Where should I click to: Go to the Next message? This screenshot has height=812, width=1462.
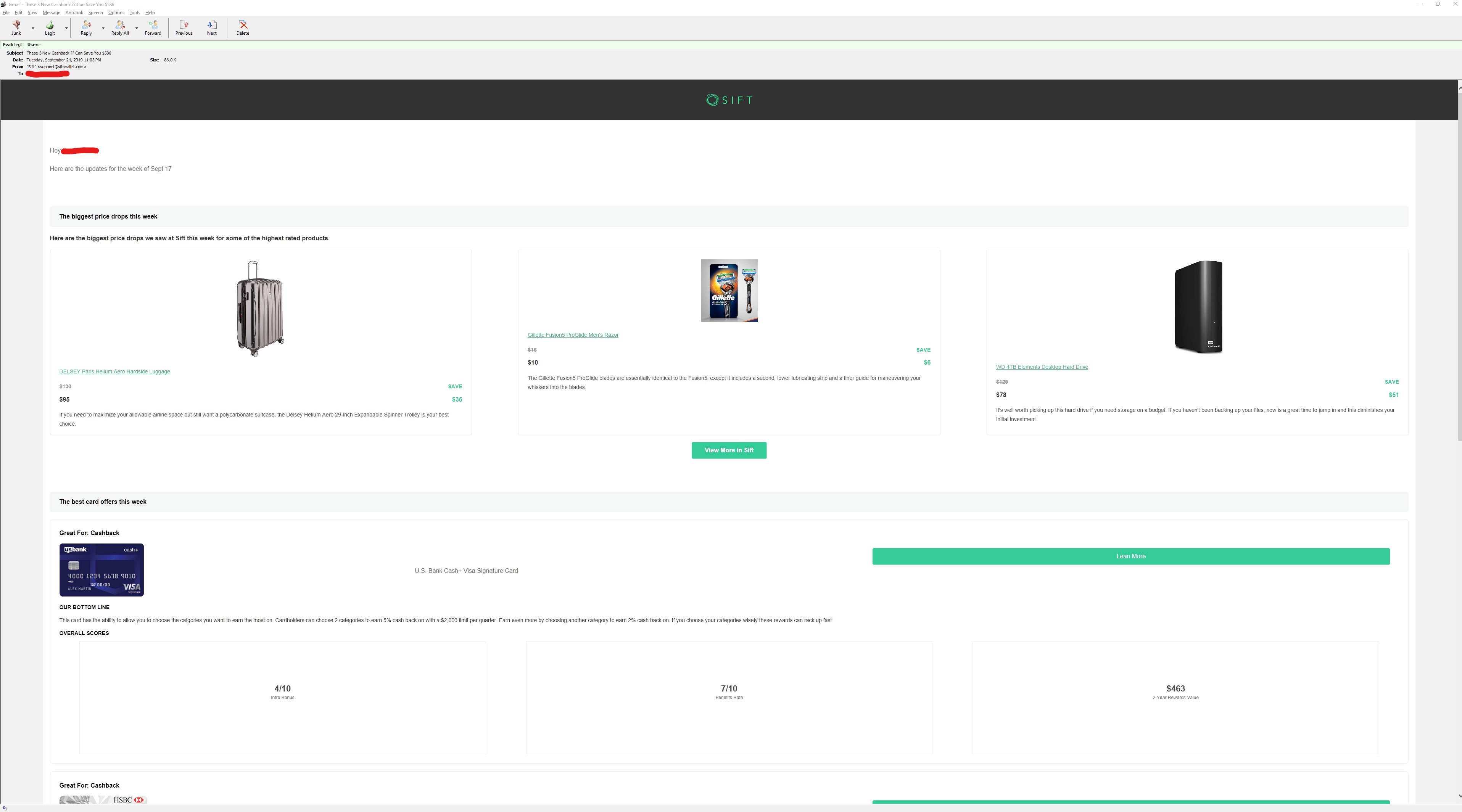pos(212,28)
